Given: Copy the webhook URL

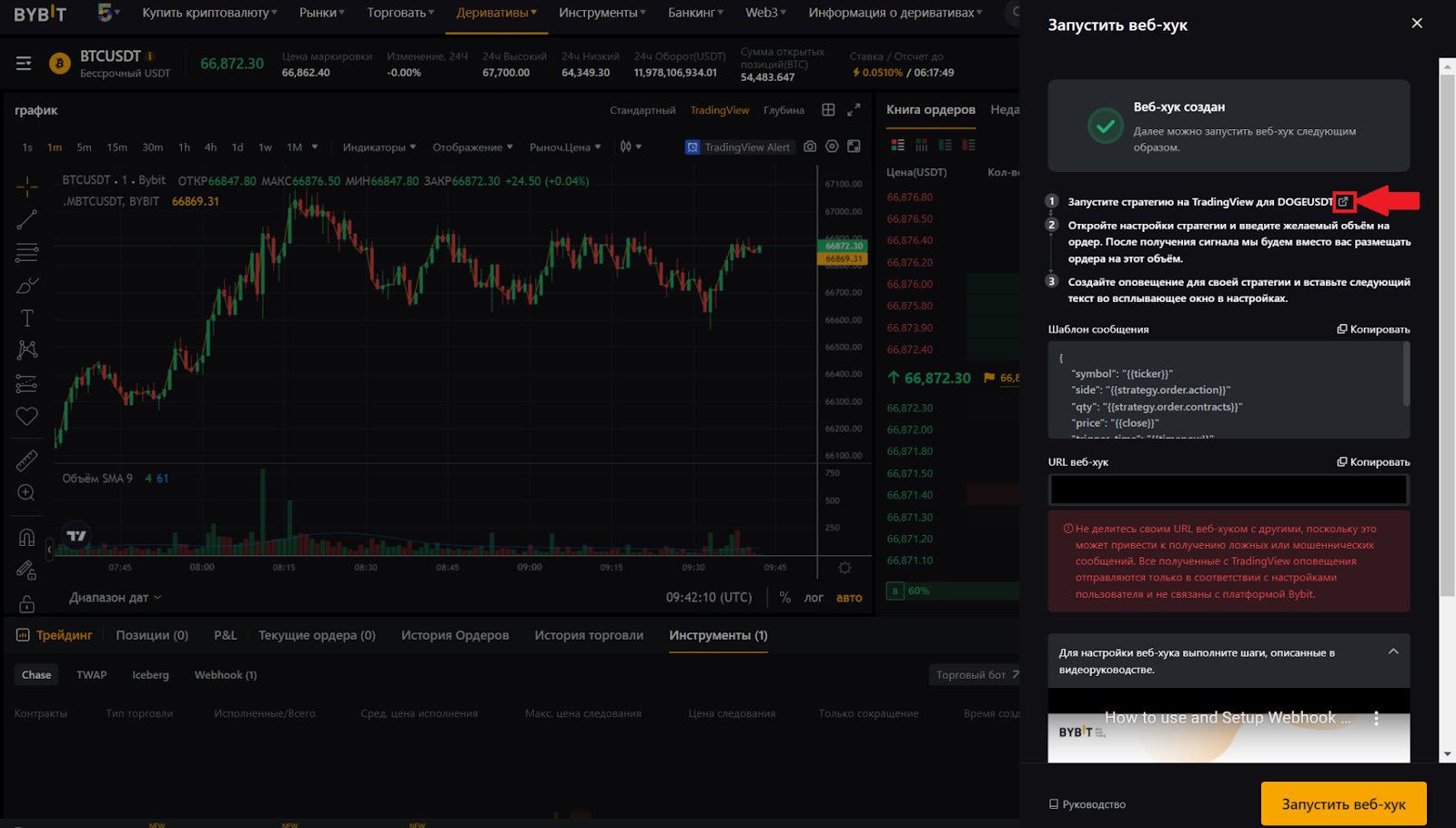Looking at the screenshot, I should (x=1373, y=462).
